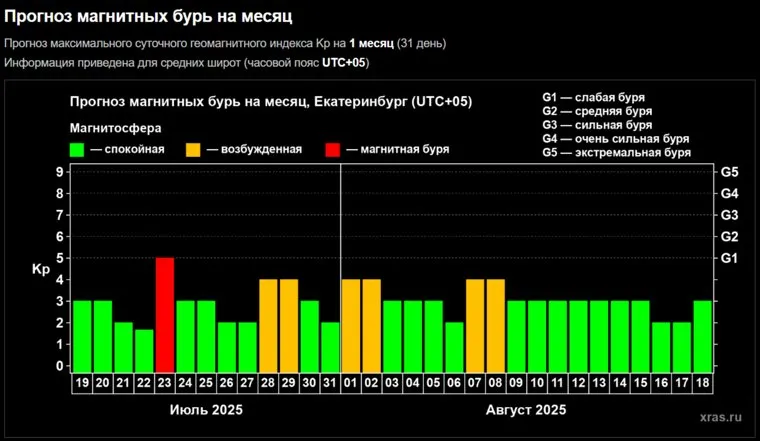
Task: Click the 'Июль 2025' month label
Action: (205, 410)
